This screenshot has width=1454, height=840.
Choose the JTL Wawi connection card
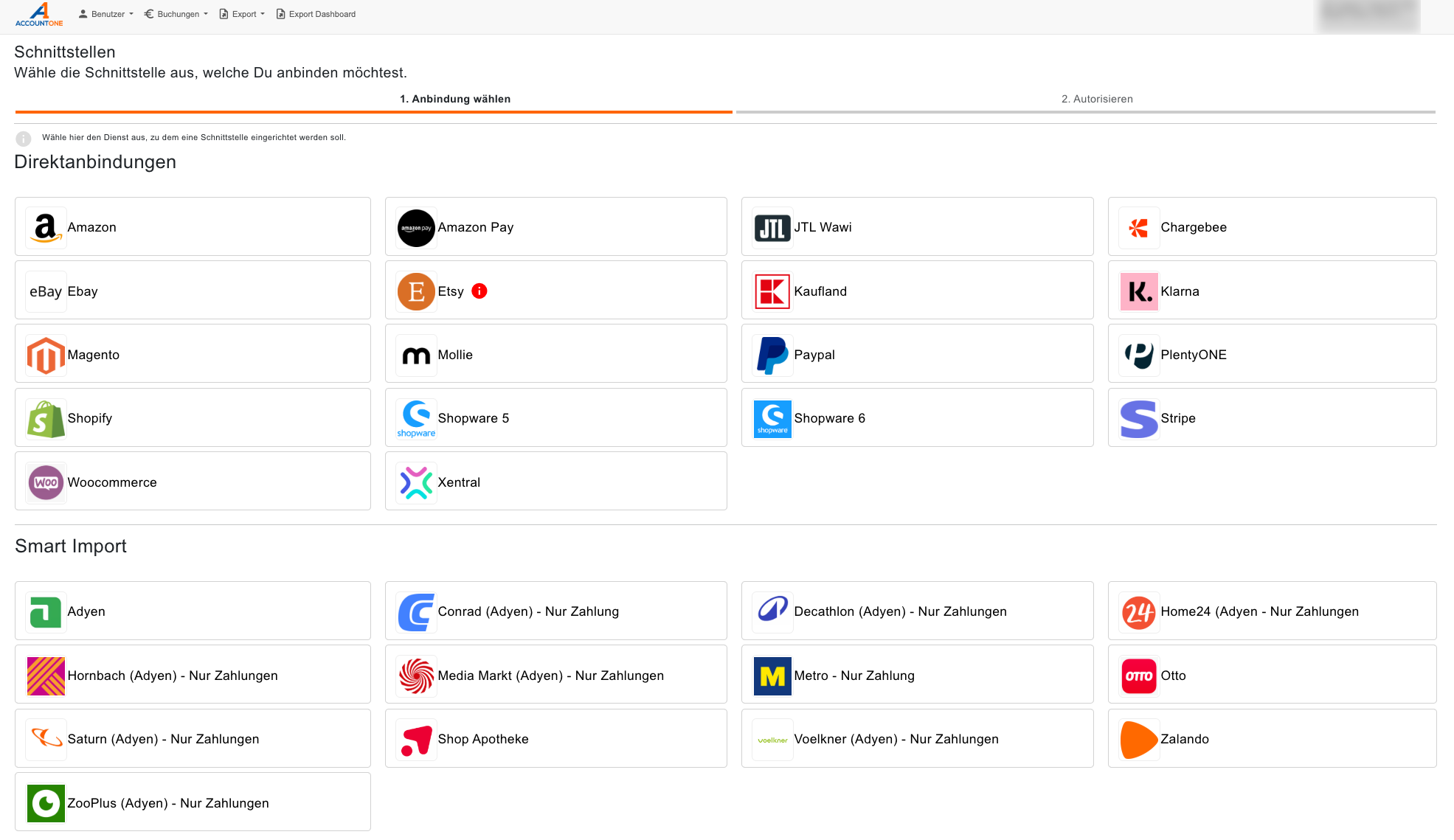(x=916, y=227)
